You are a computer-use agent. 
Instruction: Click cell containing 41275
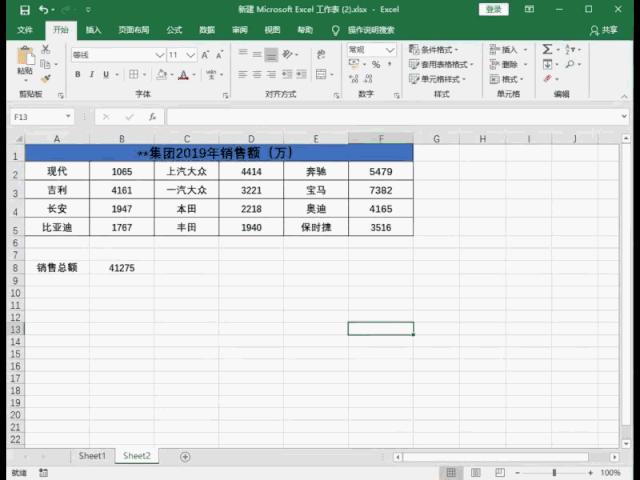pyautogui.click(x=122, y=268)
